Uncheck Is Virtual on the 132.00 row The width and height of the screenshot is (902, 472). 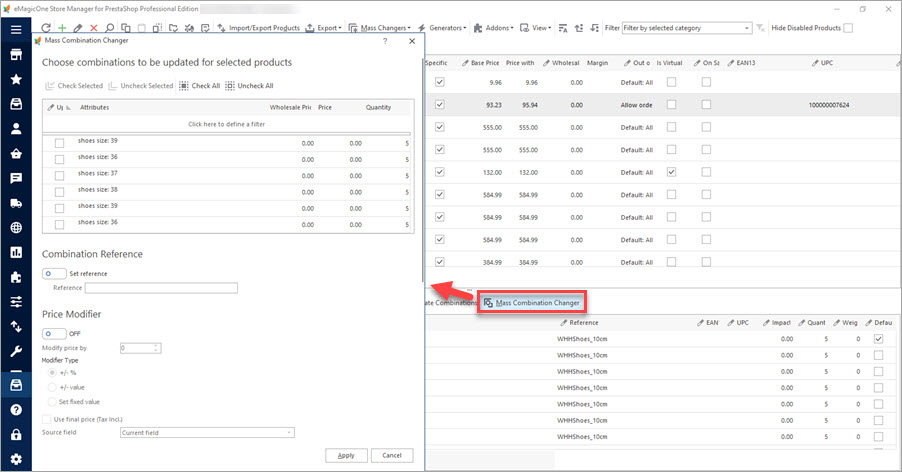[671, 172]
